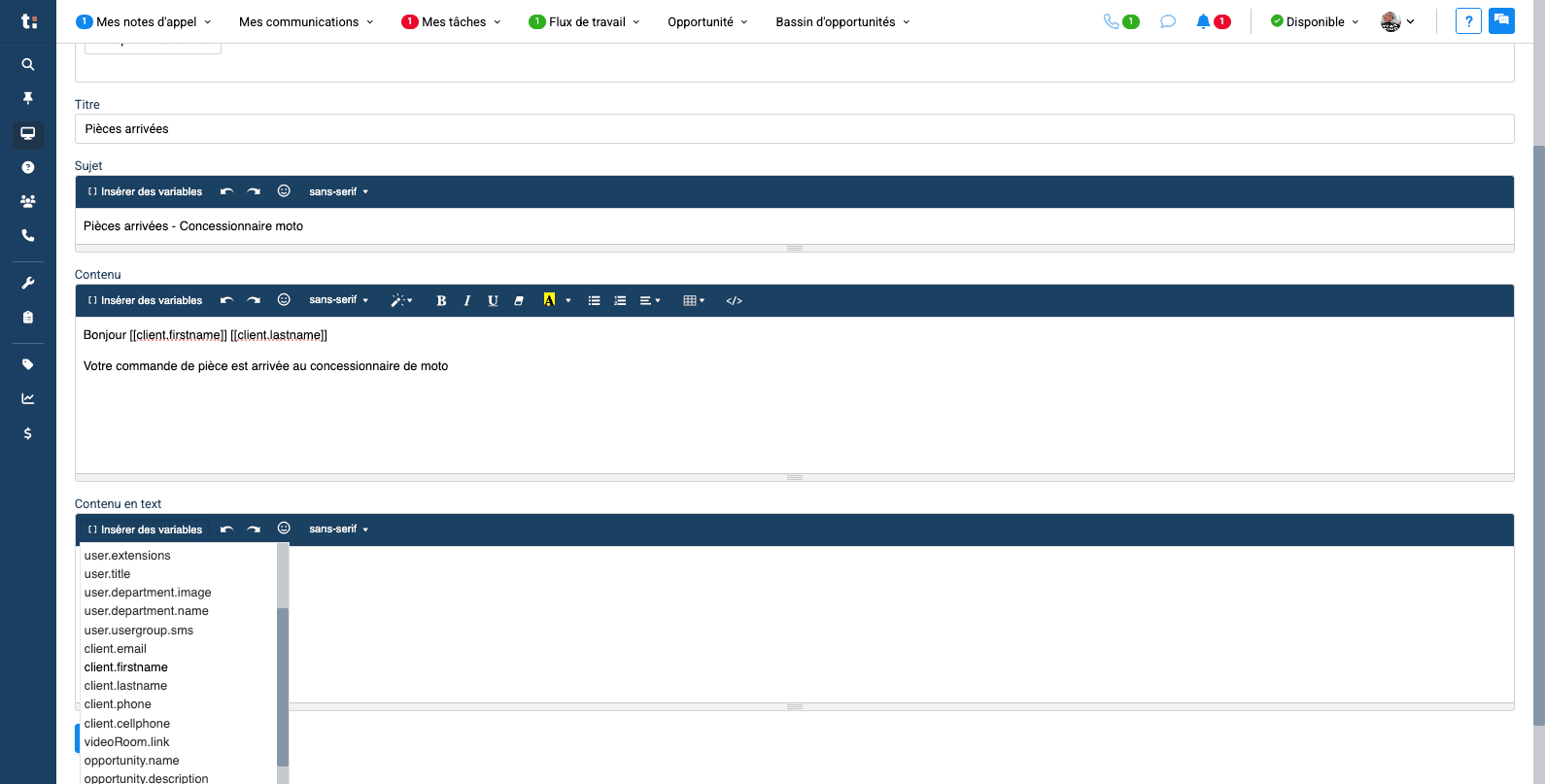
Task: Open the wrench settings icon in sidebar
Action: point(28,283)
